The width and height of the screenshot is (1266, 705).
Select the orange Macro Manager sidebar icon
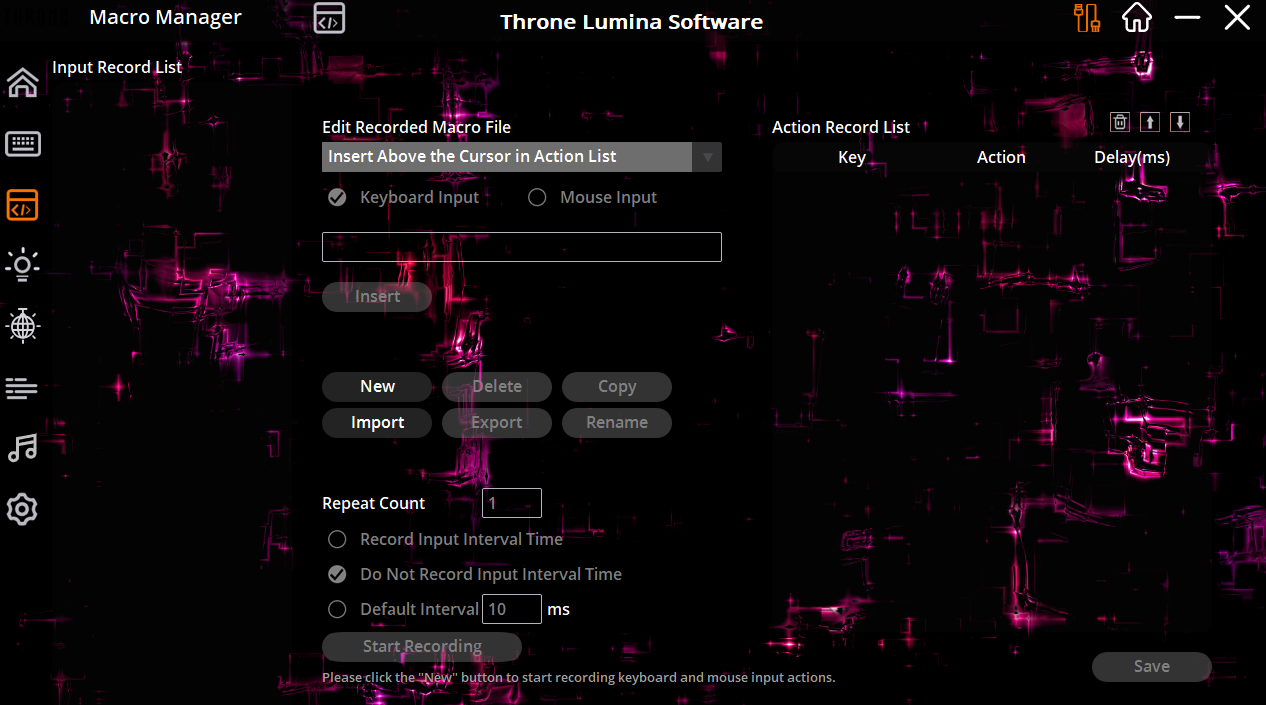22,205
